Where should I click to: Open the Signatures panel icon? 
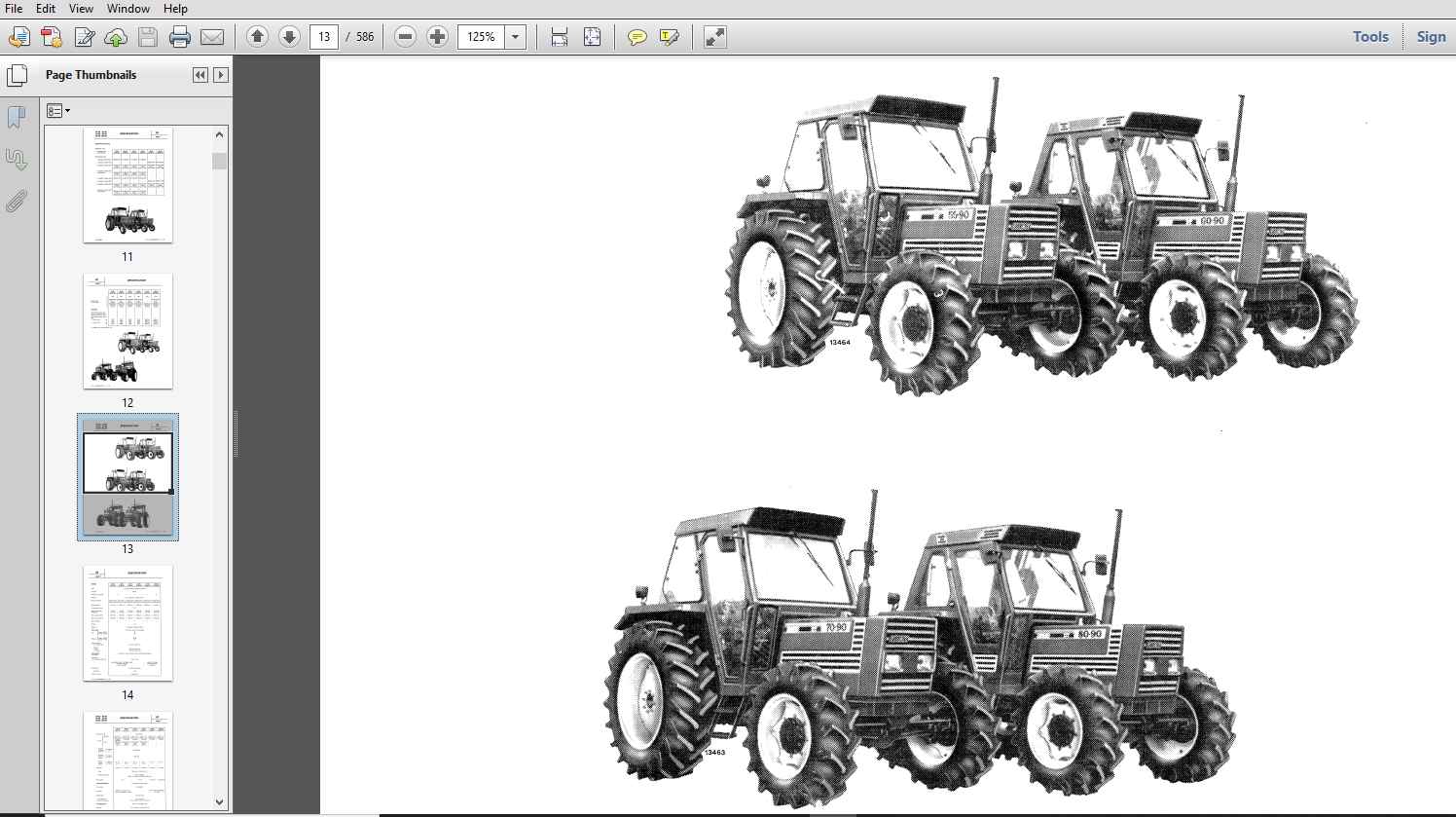click(x=17, y=159)
